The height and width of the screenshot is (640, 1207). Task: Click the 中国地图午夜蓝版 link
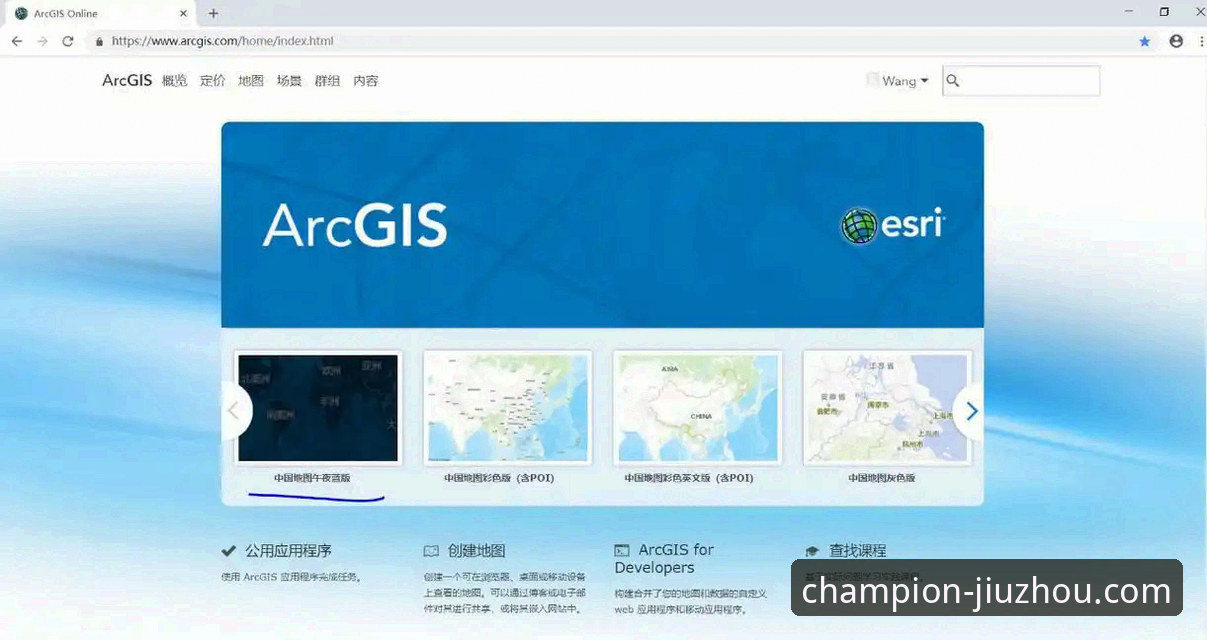tap(312, 478)
